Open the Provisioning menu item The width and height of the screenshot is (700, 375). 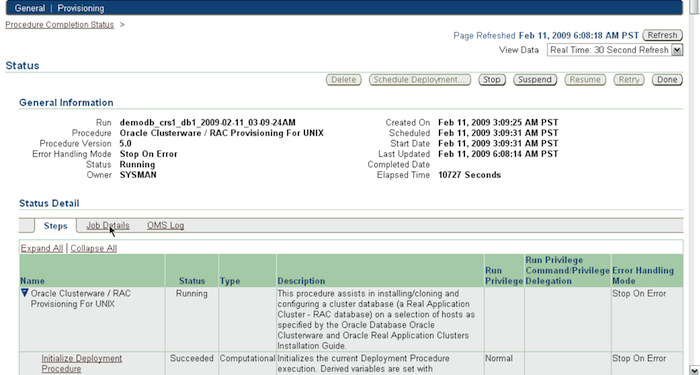click(81, 8)
